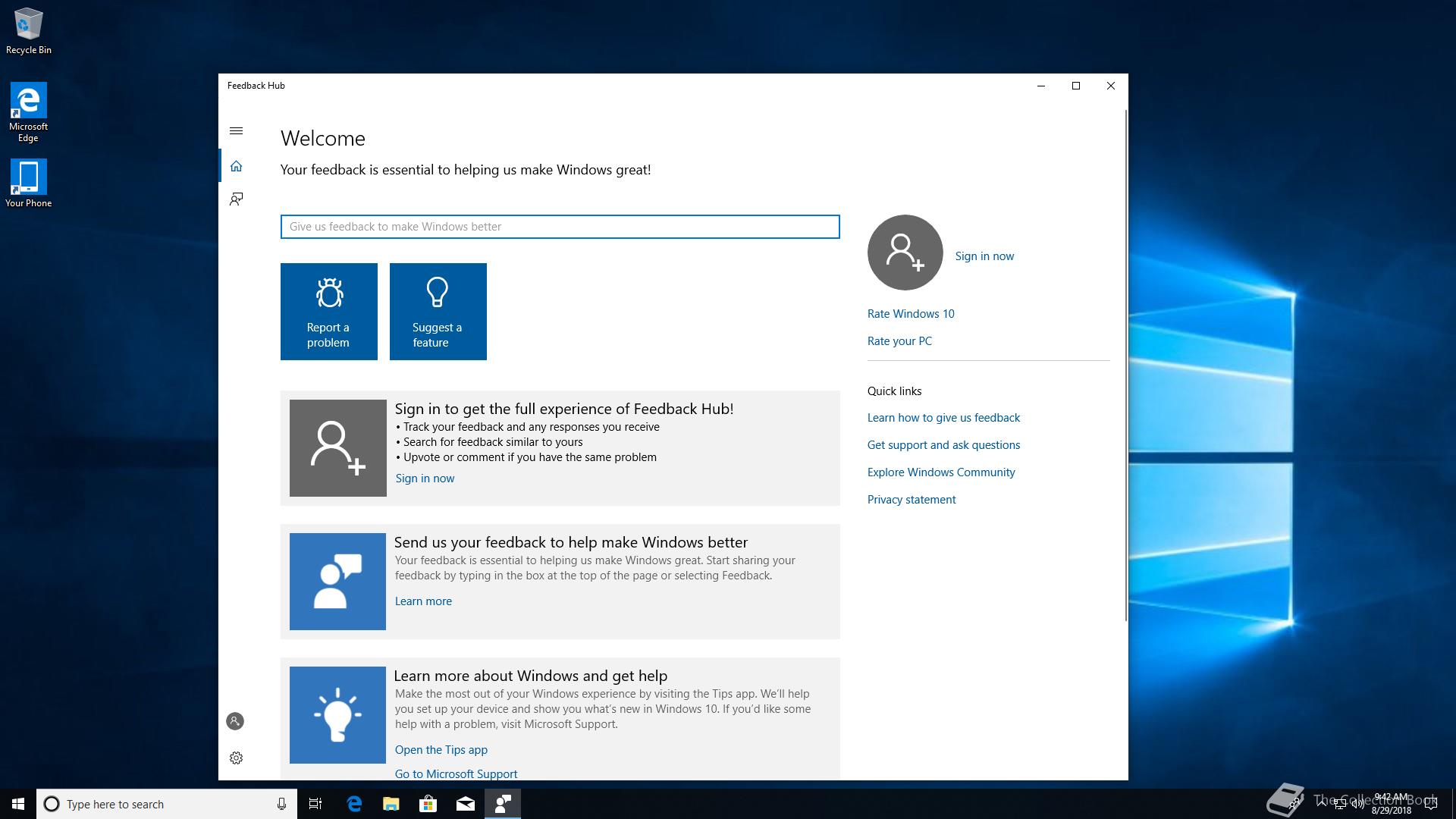
Task: Click the account avatar in sidebar bottom
Action: click(x=235, y=721)
